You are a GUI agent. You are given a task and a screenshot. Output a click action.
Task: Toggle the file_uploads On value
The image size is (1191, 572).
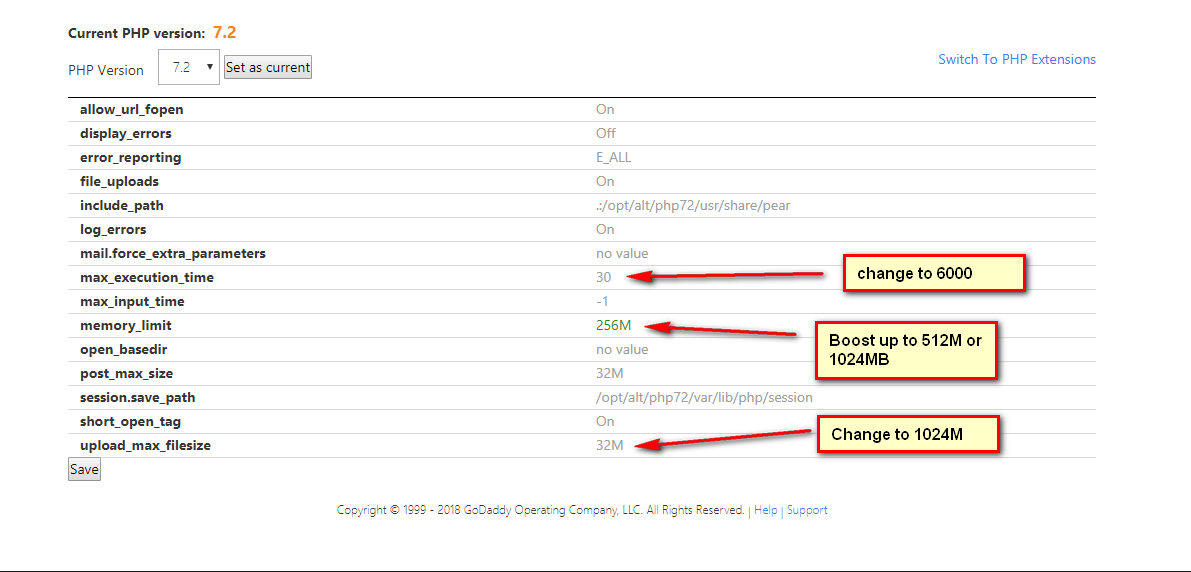pyautogui.click(x=605, y=181)
